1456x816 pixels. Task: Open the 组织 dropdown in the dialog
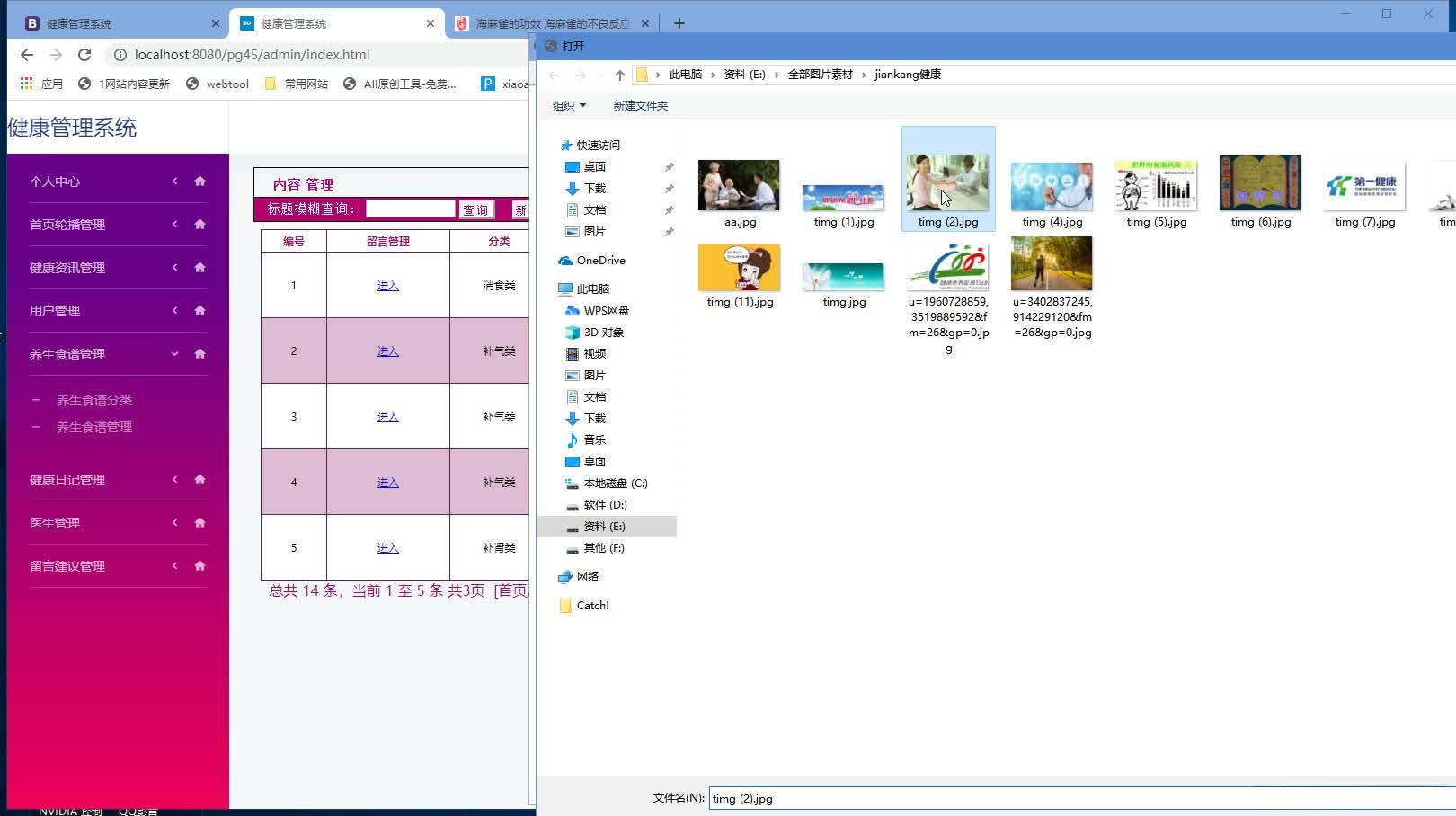coord(568,105)
